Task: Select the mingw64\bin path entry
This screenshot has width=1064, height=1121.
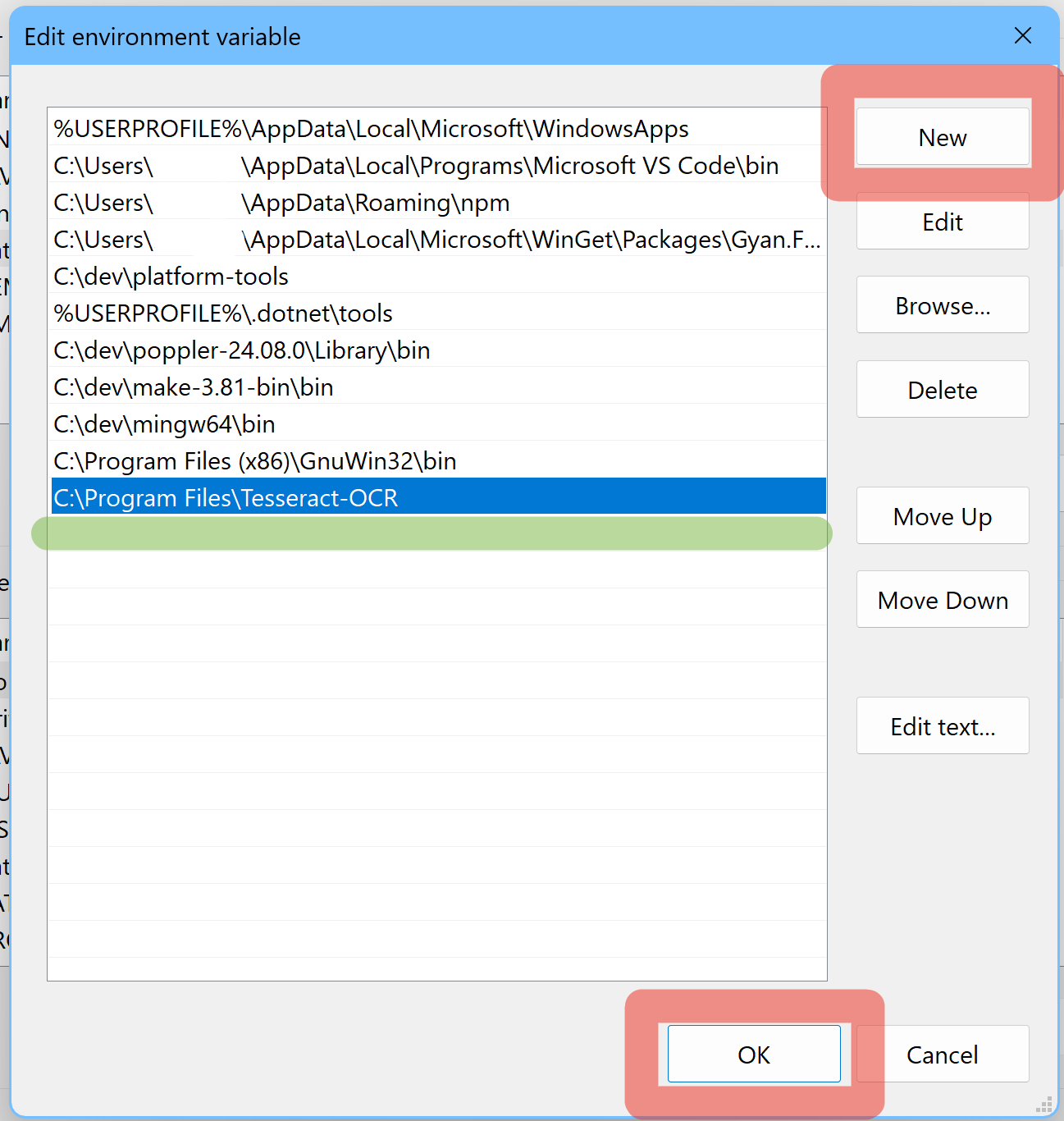Action: [x=164, y=424]
